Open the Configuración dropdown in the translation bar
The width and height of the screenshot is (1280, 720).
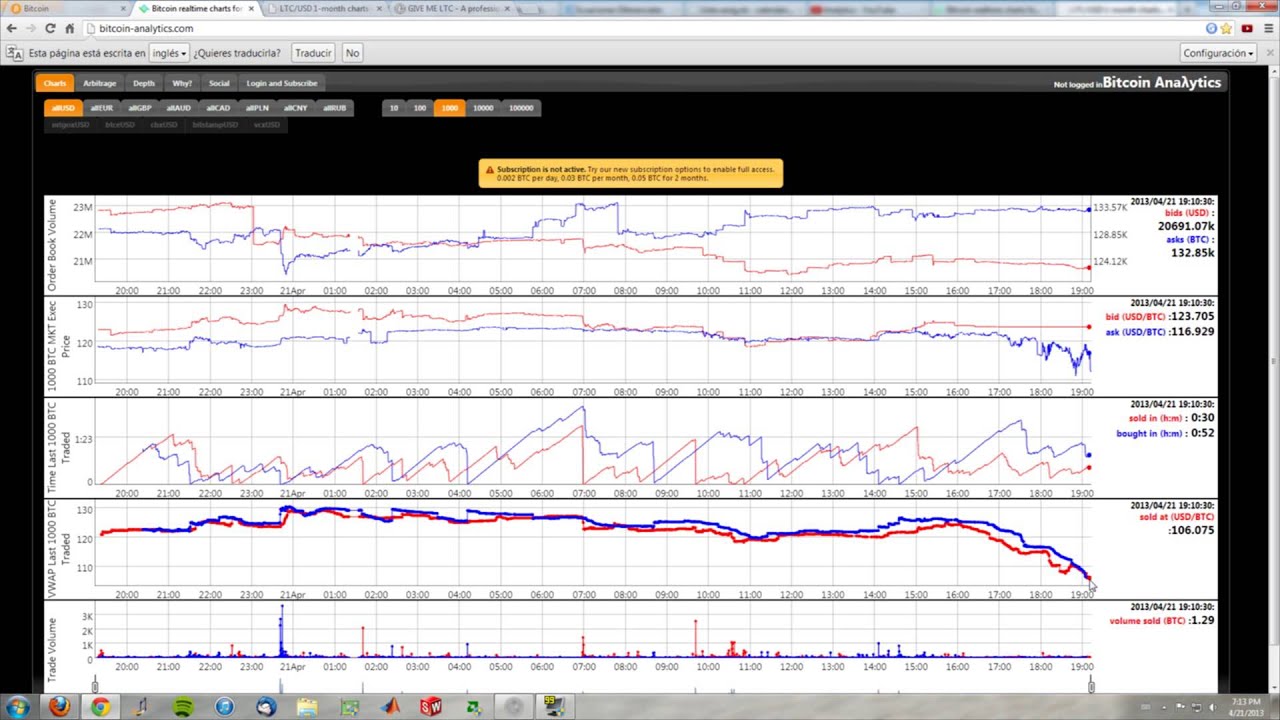pyautogui.click(x=1217, y=53)
